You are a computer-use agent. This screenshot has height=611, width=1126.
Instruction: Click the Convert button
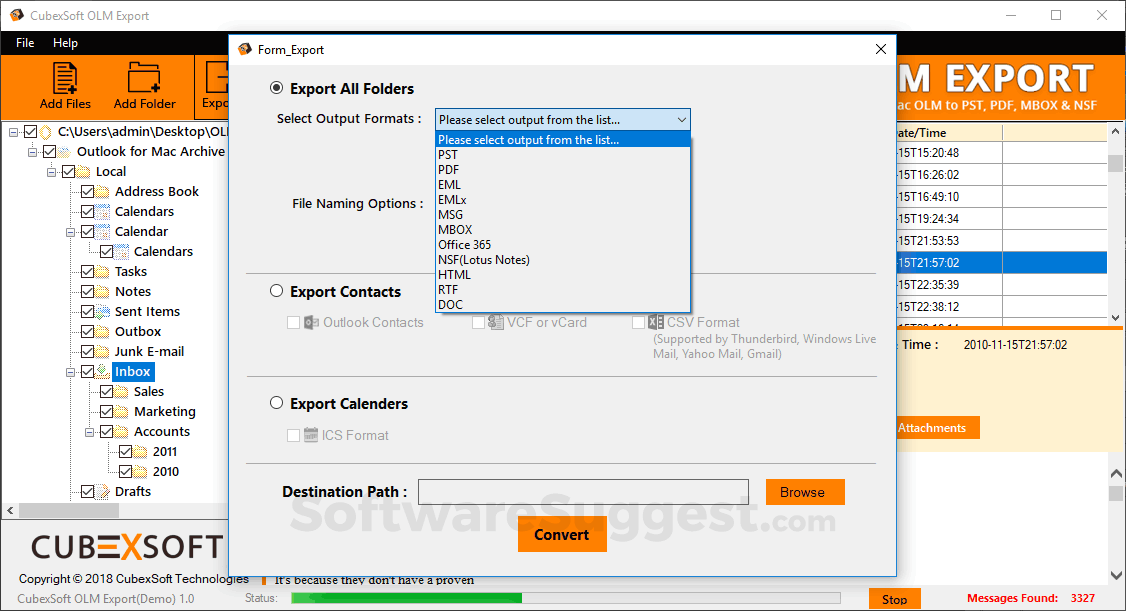coord(562,534)
